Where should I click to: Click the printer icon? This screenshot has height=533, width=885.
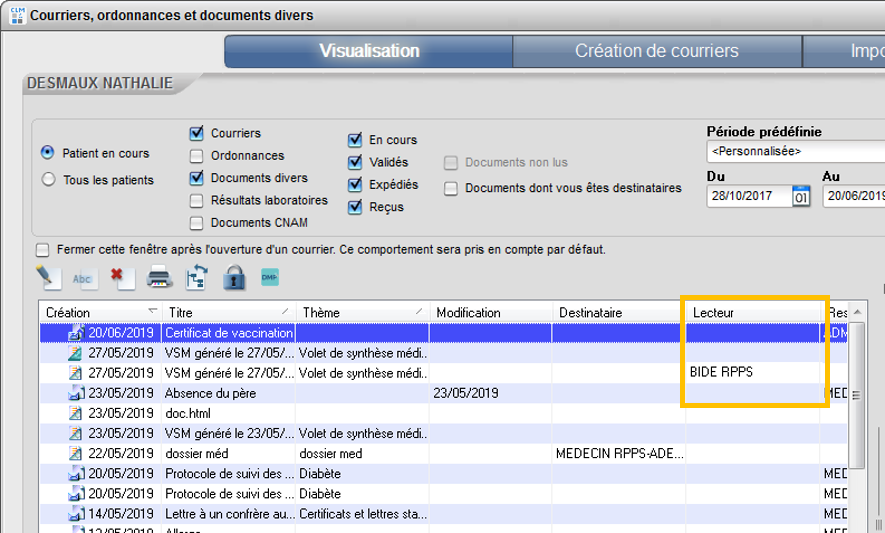[x=160, y=278]
